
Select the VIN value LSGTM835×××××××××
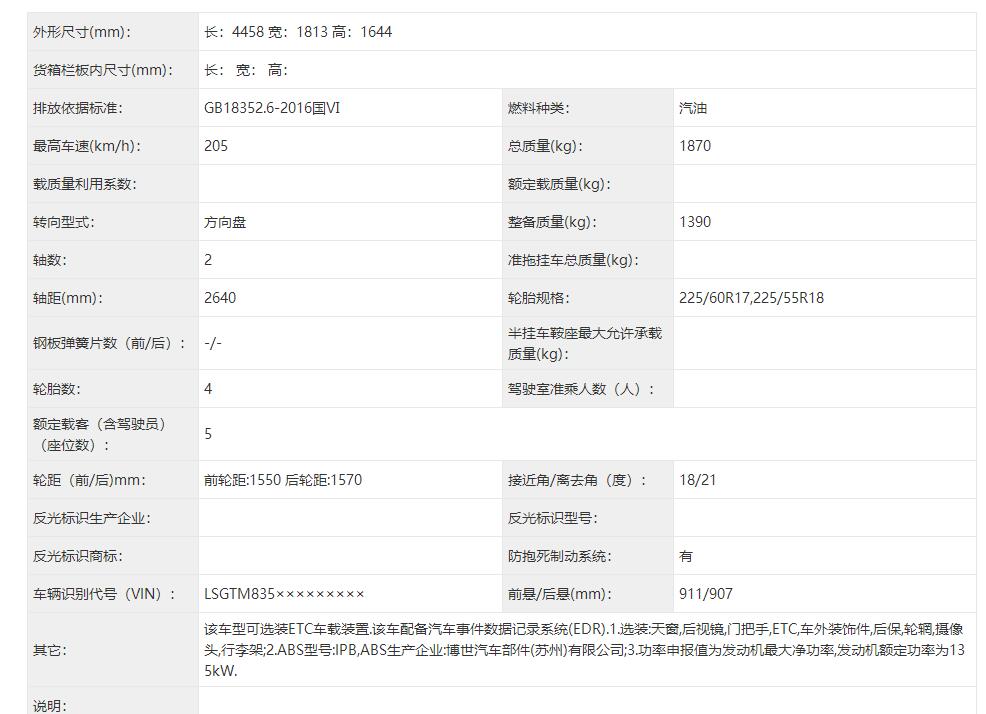pos(284,594)
